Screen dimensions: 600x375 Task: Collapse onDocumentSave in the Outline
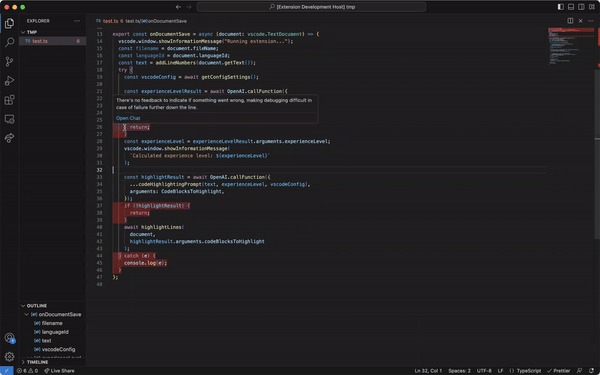point(26,315)
